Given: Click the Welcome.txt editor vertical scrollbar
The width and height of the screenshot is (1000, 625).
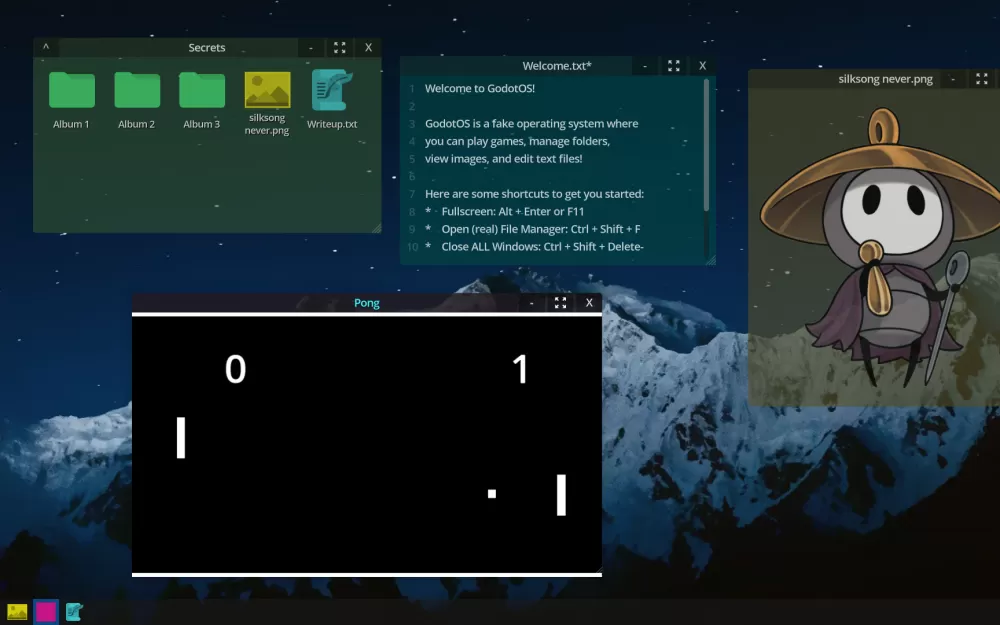Looking at the screenshot, I should pyautogui.click(x=706, y=145).
